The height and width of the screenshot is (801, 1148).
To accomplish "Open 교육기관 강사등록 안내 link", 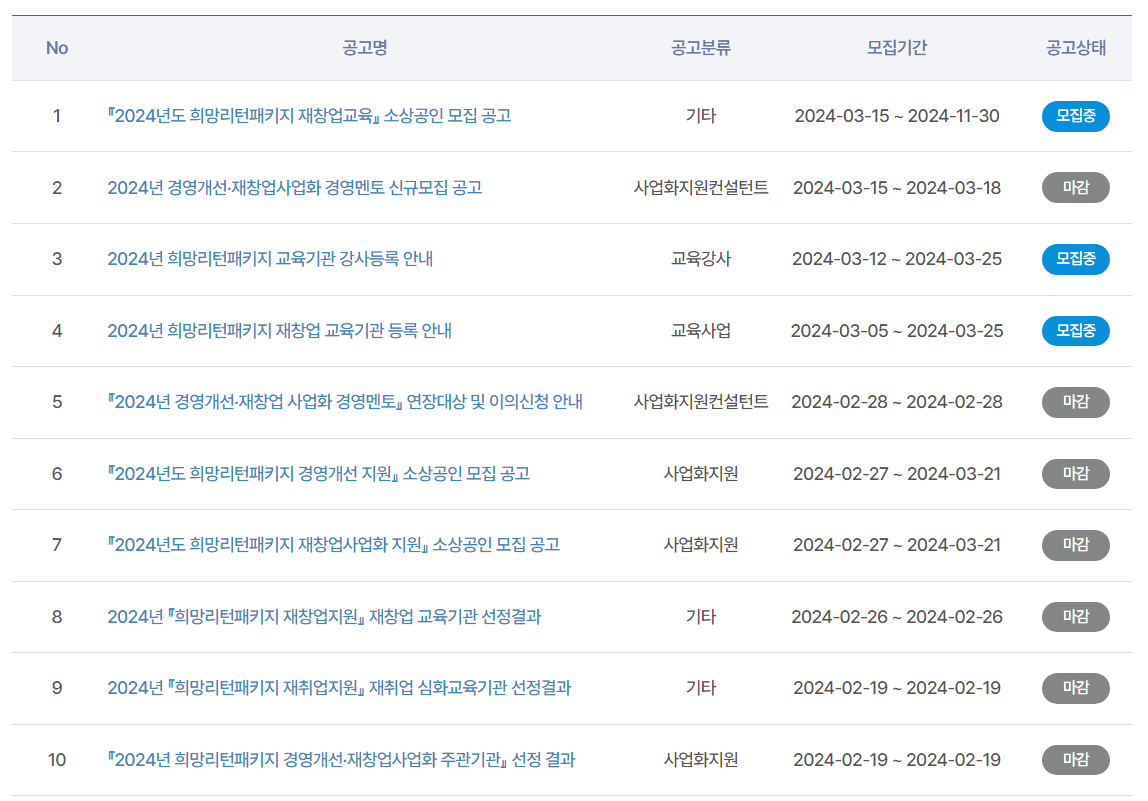I will coord(270,258).
